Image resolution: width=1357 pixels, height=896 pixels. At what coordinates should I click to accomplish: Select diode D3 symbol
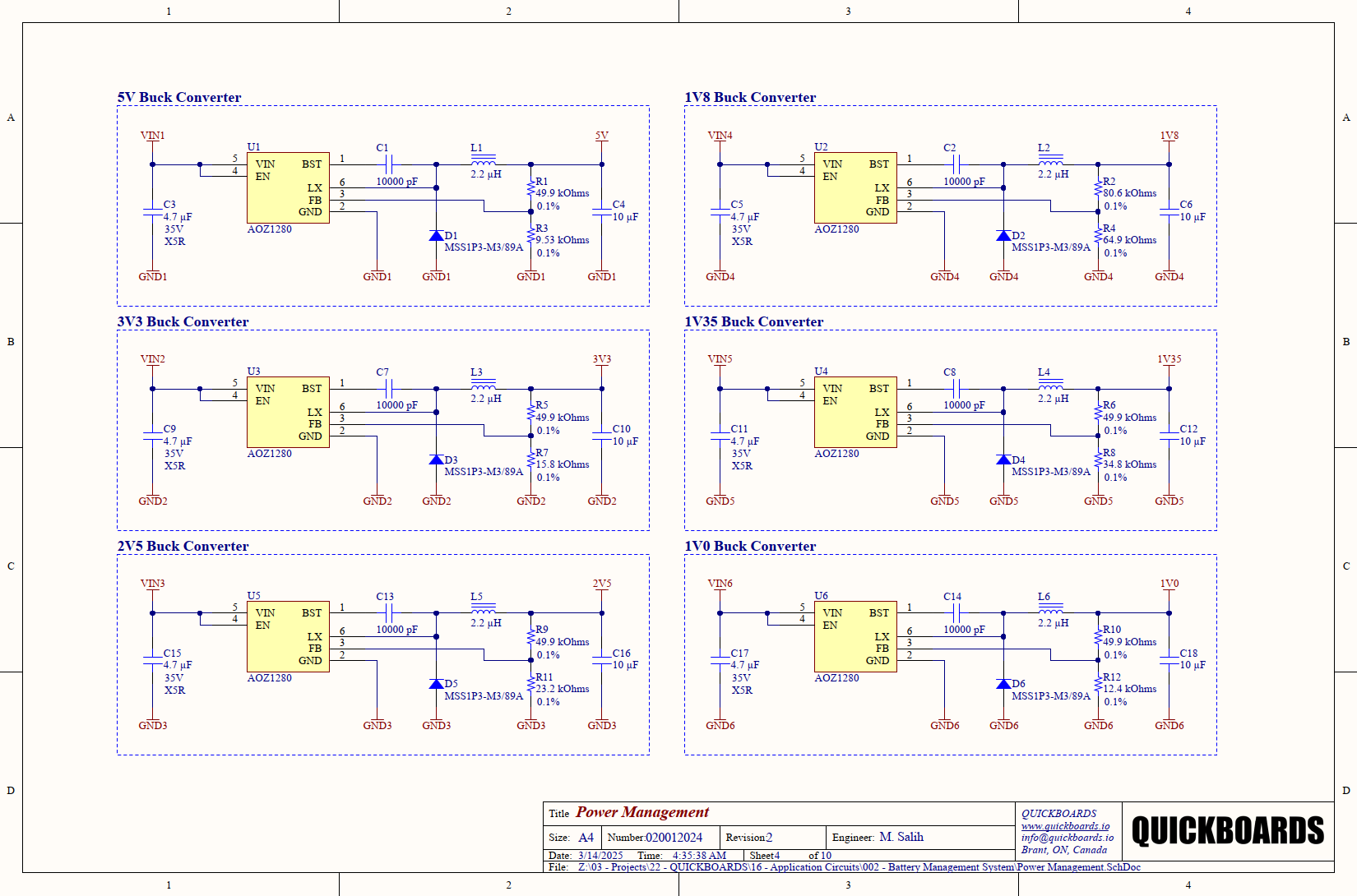pos(436,460)
